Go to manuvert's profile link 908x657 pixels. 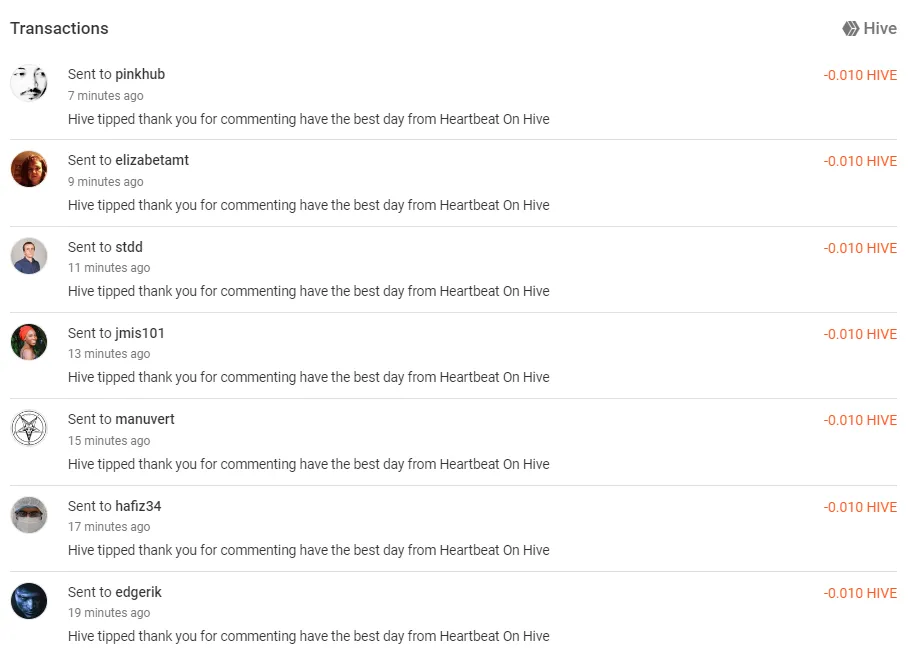pos(145,419)
